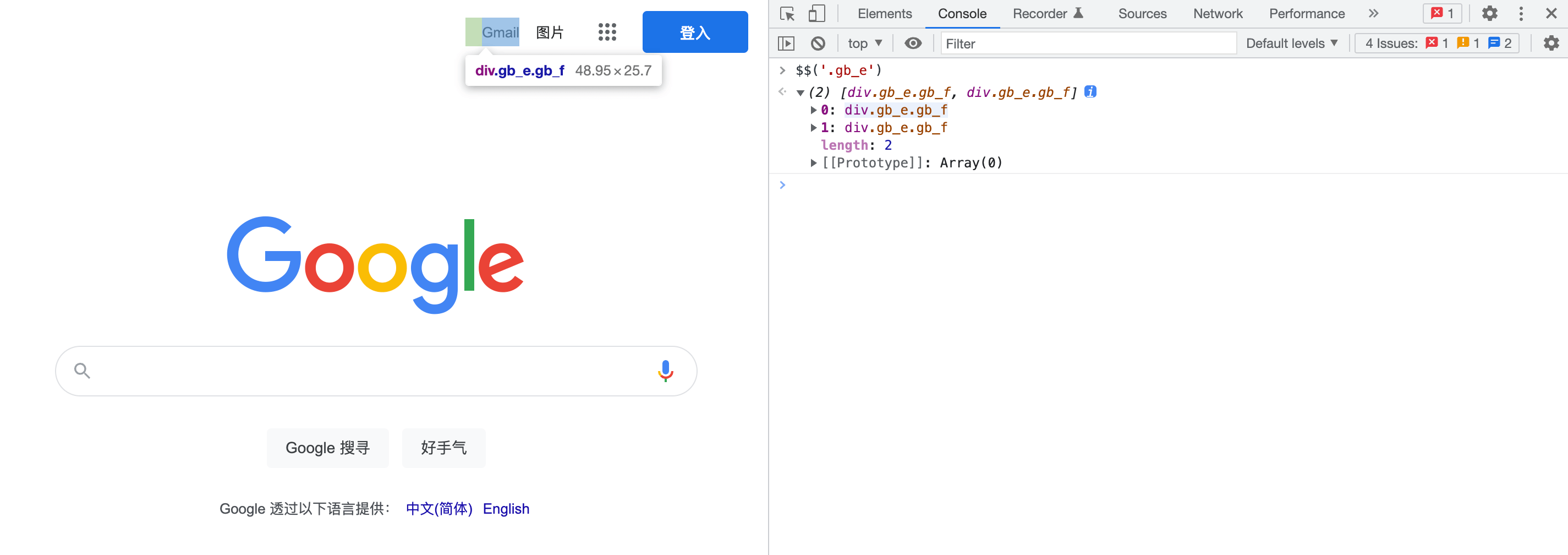Expand array item 0 div.gb_e.gb_f
Screen dimensions: 1568x555
pyautogui.click(x=813, y=110)
